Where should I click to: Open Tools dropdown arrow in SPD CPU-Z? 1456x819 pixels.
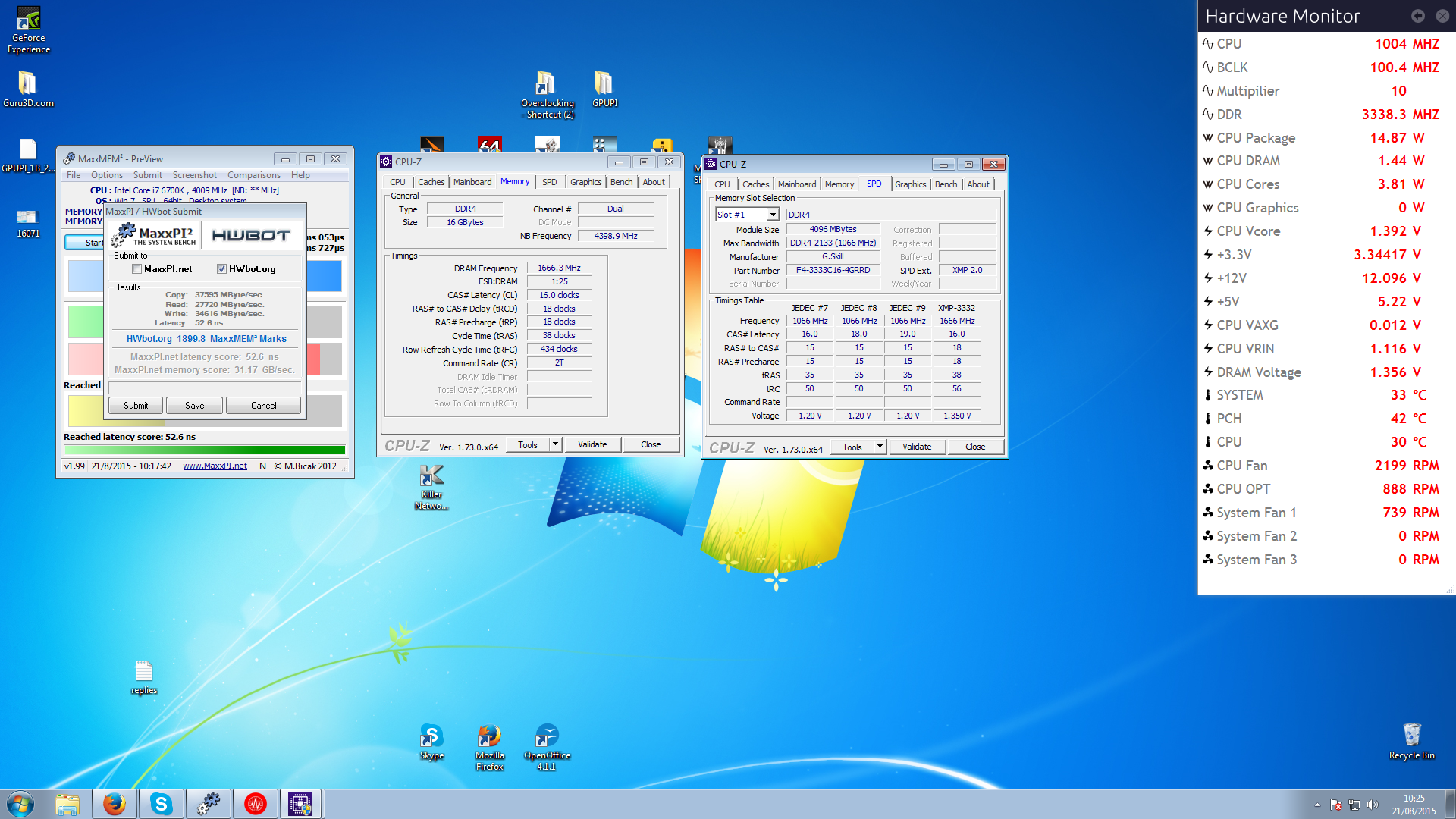[x=880, y=447]
